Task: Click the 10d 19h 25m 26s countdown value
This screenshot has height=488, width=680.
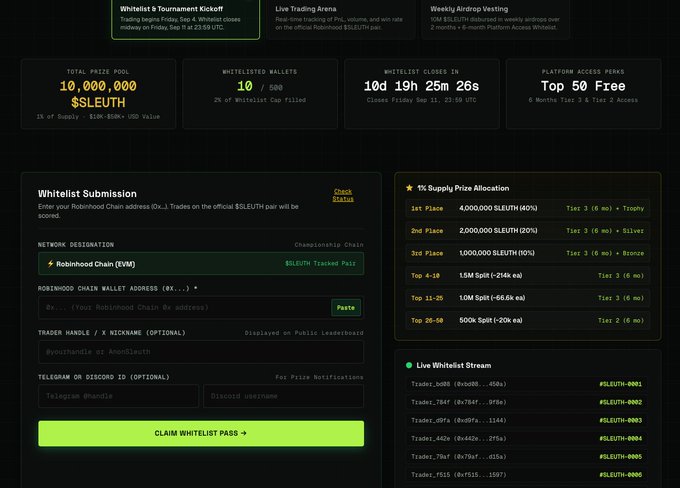Action: coord(422,86)
